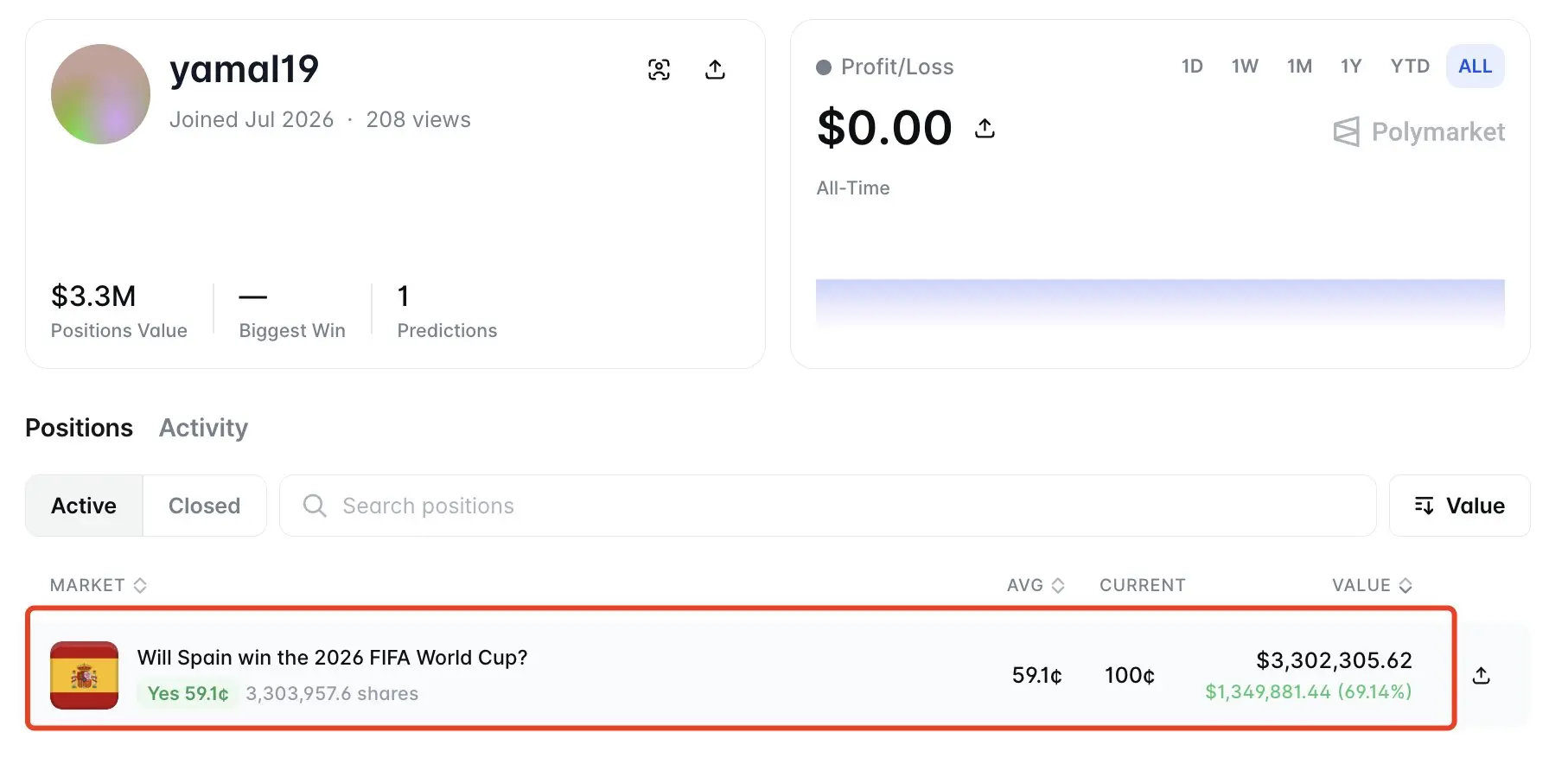Click the Polymarket logo
Image resolution: width=1568 pixels, height=764 pixels.
click(x=1418, y=132)
